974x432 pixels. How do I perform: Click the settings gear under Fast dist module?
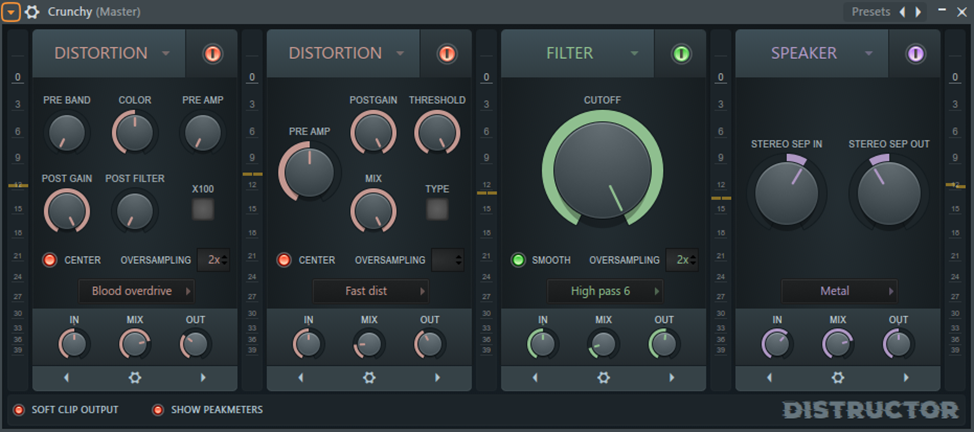[369, 377]
